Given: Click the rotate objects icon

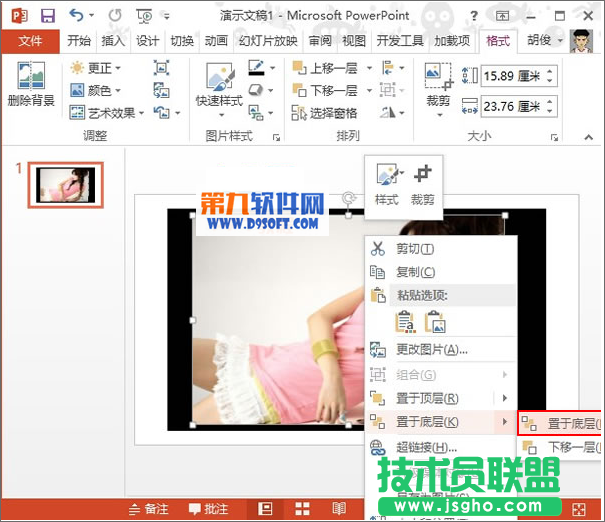Looking at the screenshot, I should 388,113.
